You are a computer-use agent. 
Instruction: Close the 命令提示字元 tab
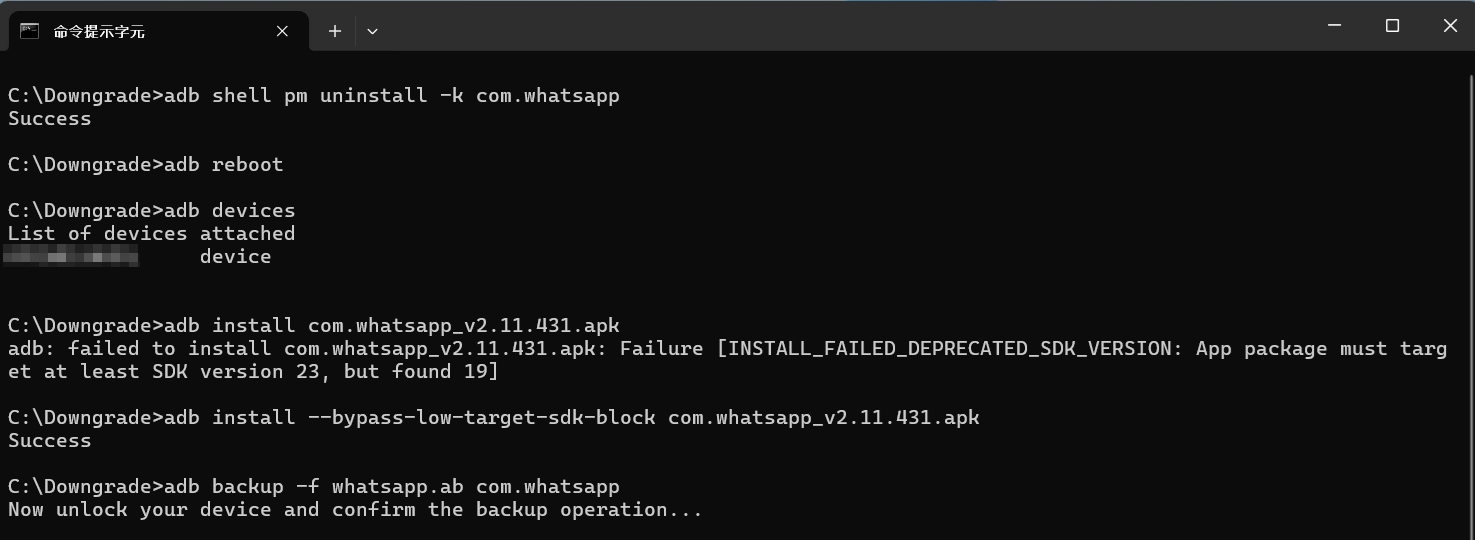point(282,31)
